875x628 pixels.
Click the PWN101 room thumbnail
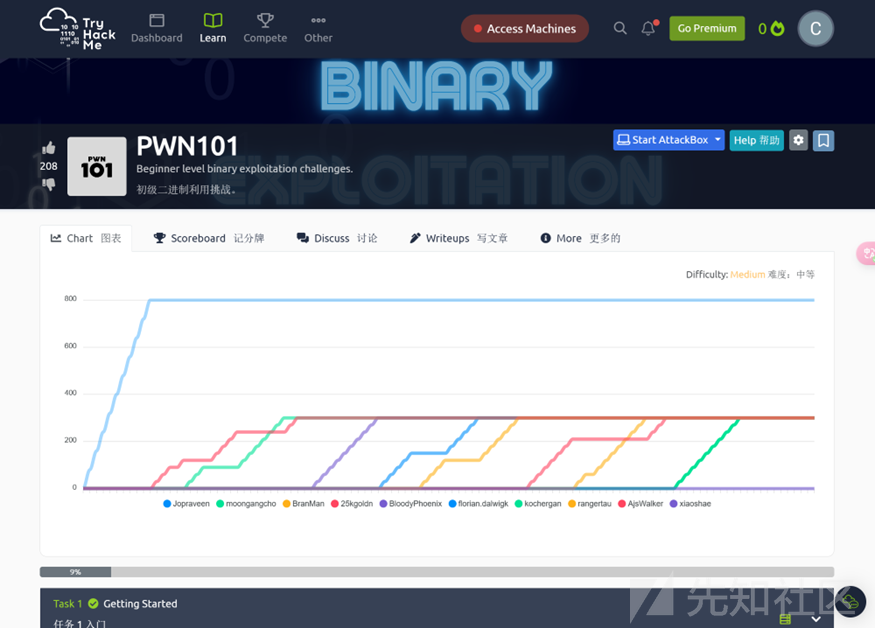click(x=97, y=166)
